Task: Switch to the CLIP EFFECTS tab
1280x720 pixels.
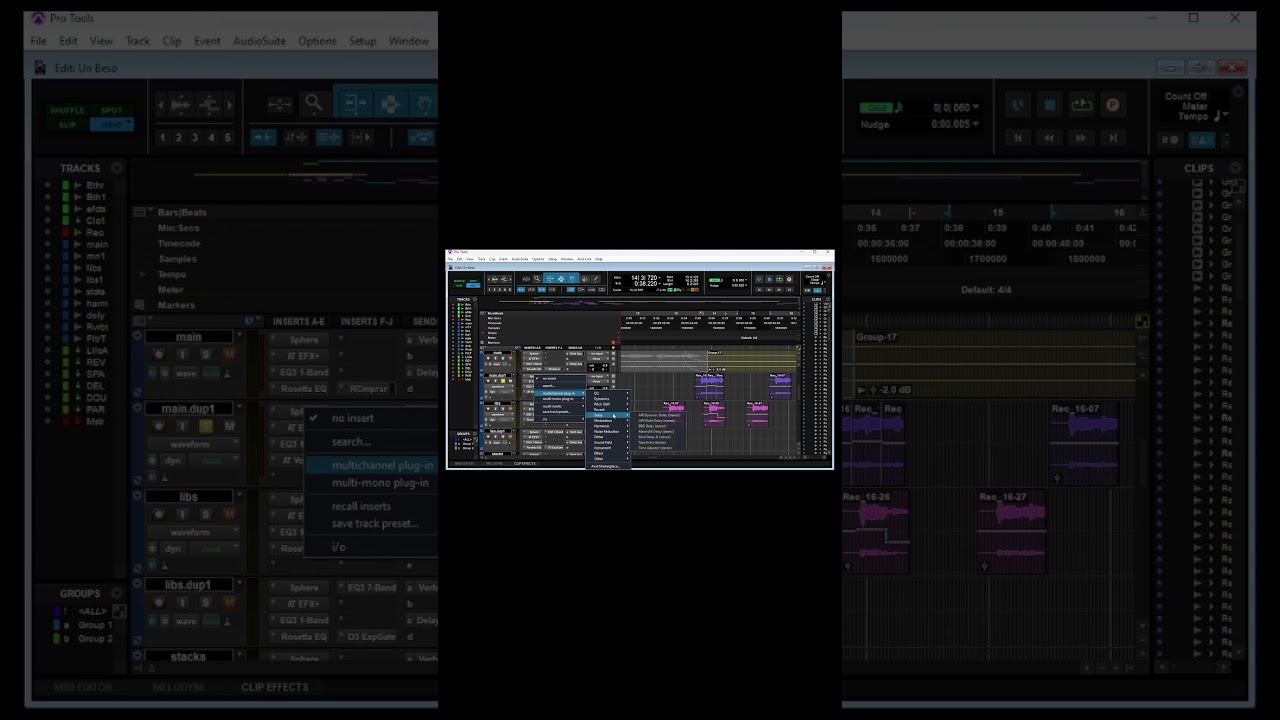Action: pos(525,463)
